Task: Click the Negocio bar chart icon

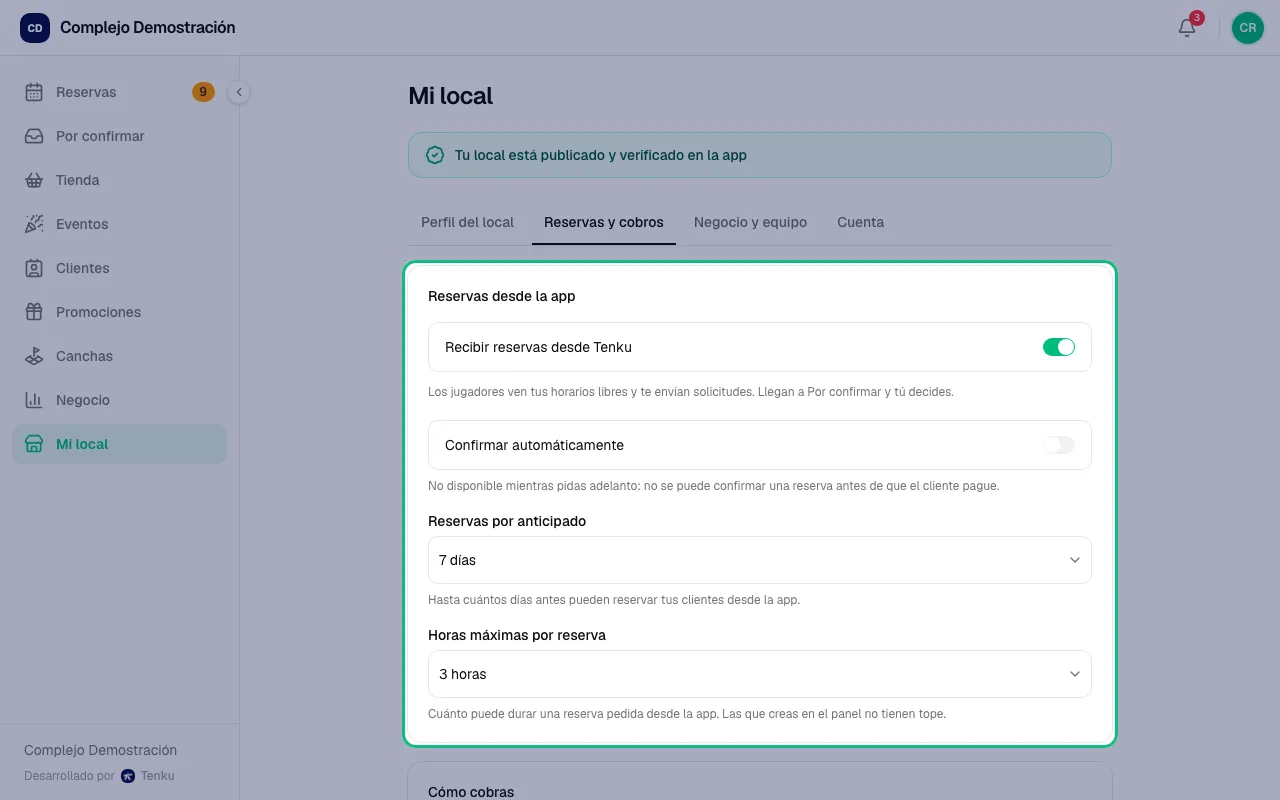Action: click(x=34, y=400)
